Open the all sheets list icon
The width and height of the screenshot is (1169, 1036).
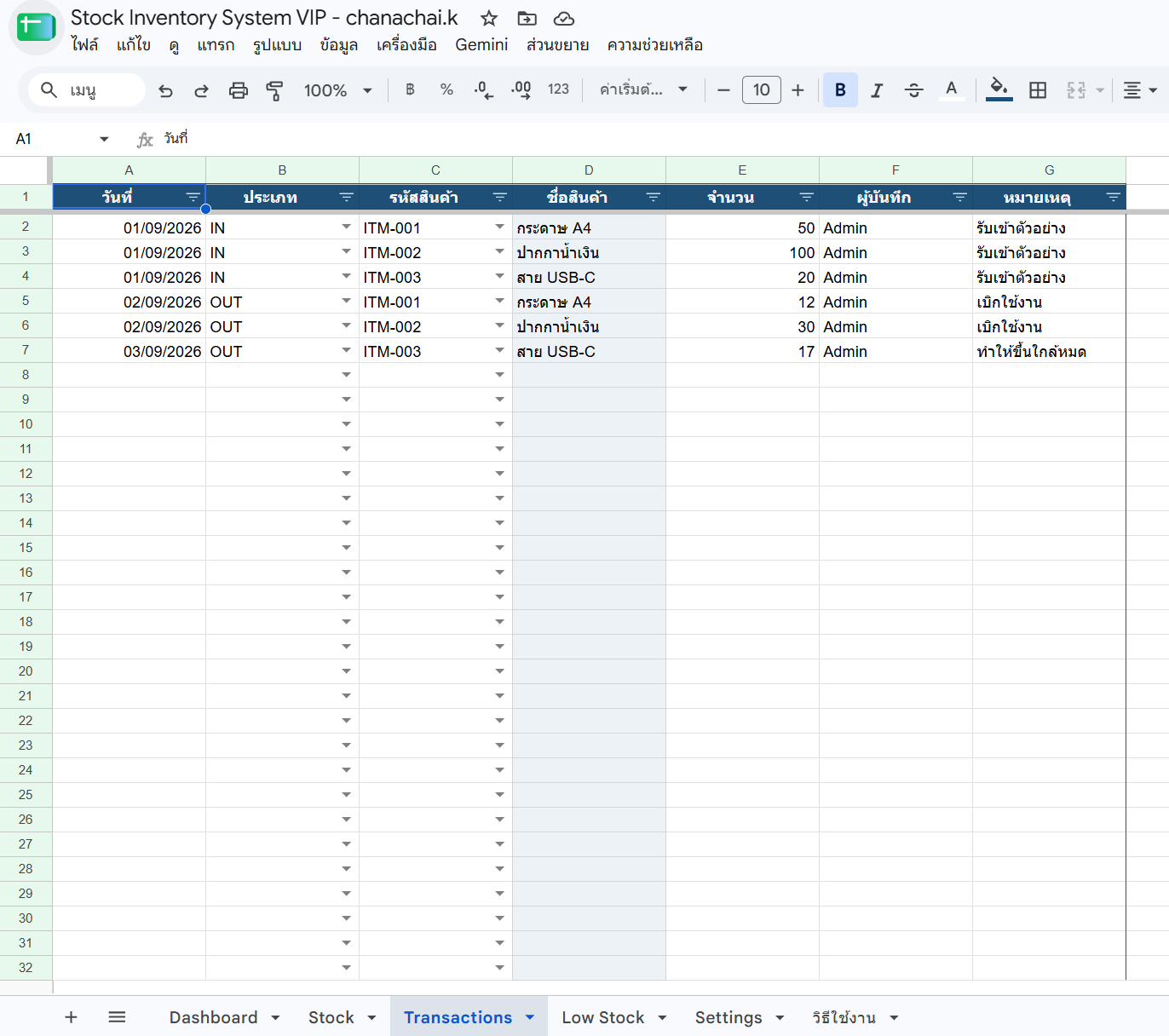pyautogui.click(x=118, y=1017)
